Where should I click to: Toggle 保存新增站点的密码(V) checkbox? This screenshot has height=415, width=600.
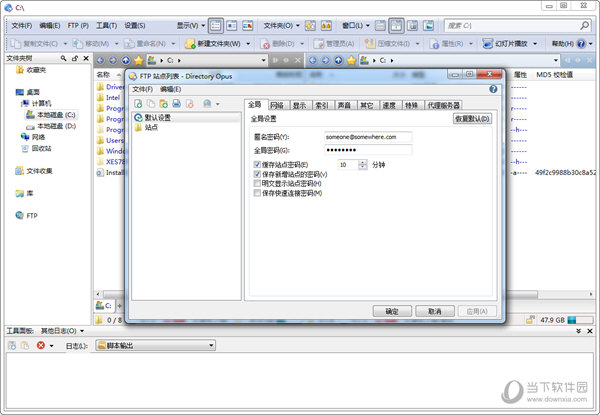click(257, 174)
